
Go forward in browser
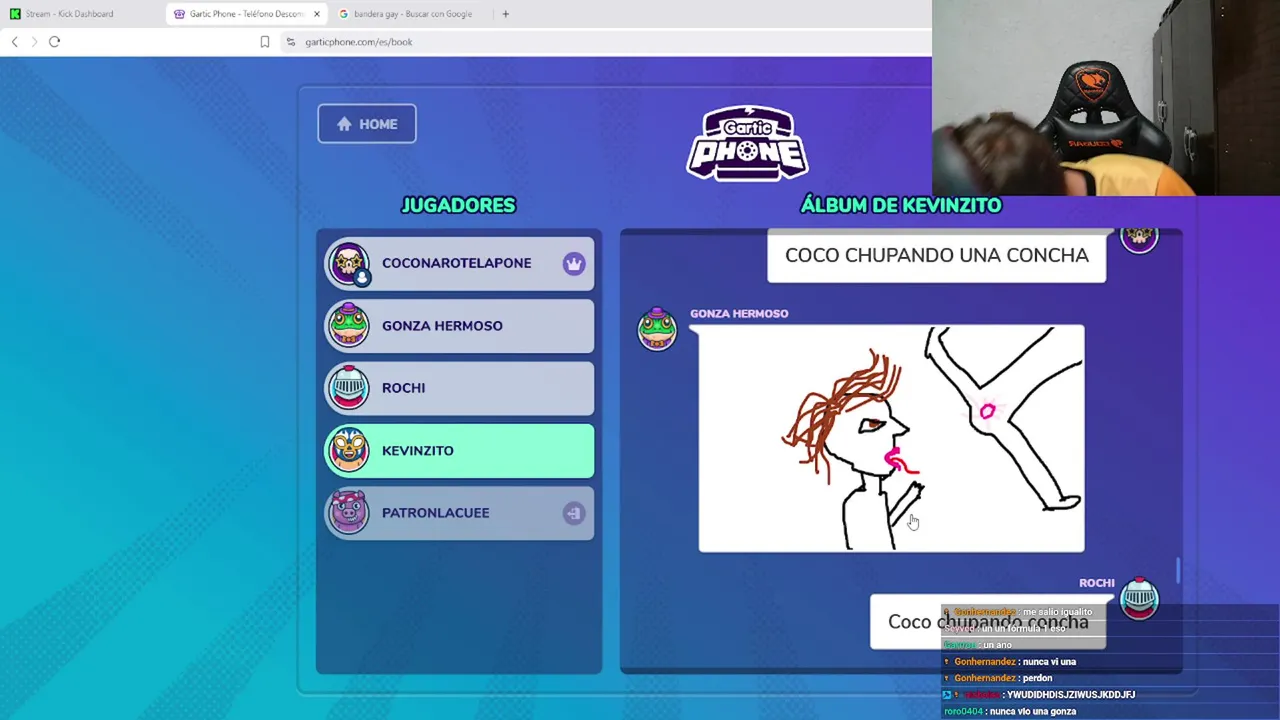[34, 42]
